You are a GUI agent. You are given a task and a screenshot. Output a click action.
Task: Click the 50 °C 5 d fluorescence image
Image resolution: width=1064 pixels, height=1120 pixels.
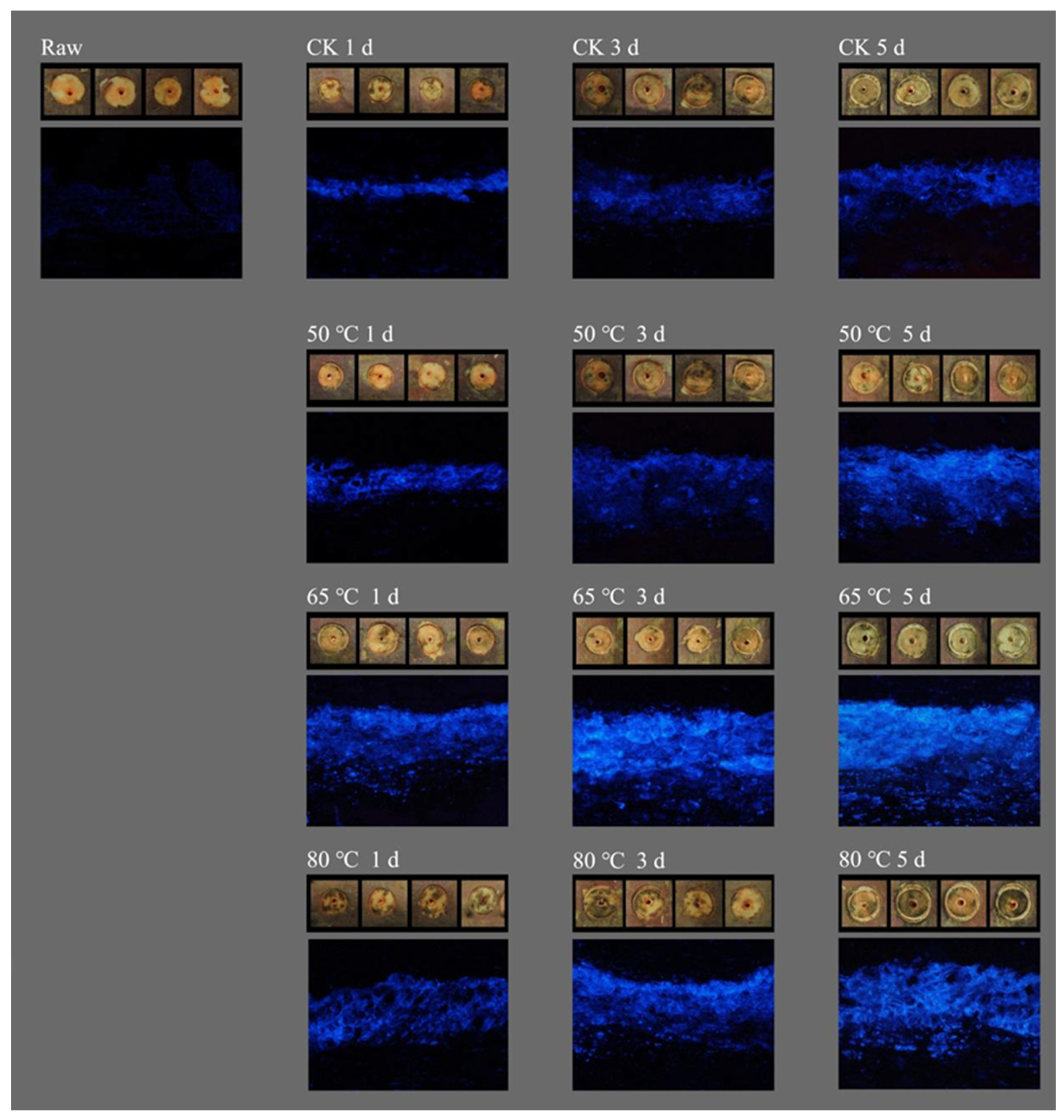pos(939,487)
